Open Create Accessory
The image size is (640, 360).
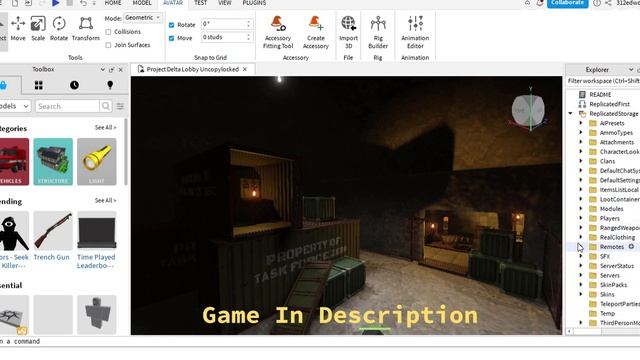pos(316,33)
